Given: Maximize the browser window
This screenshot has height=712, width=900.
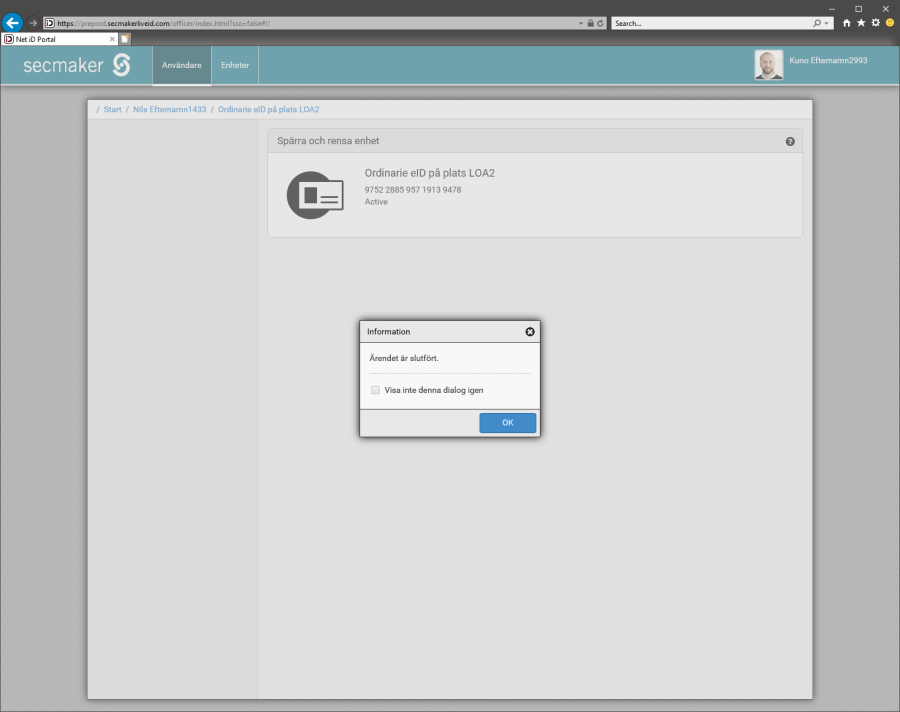Looking at the screenshot, I should [859, 9].
